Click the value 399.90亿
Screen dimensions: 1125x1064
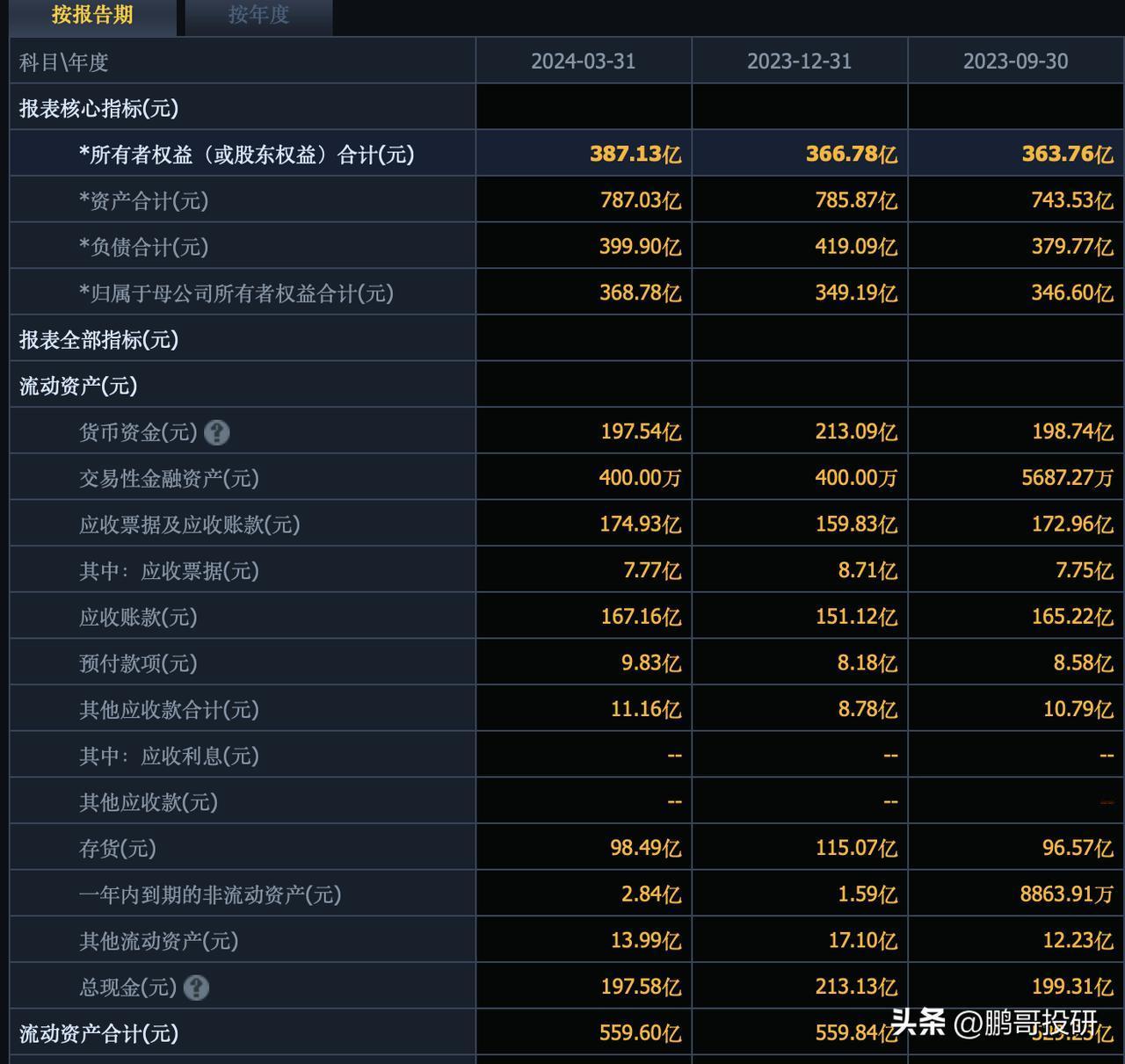[640, 246]
